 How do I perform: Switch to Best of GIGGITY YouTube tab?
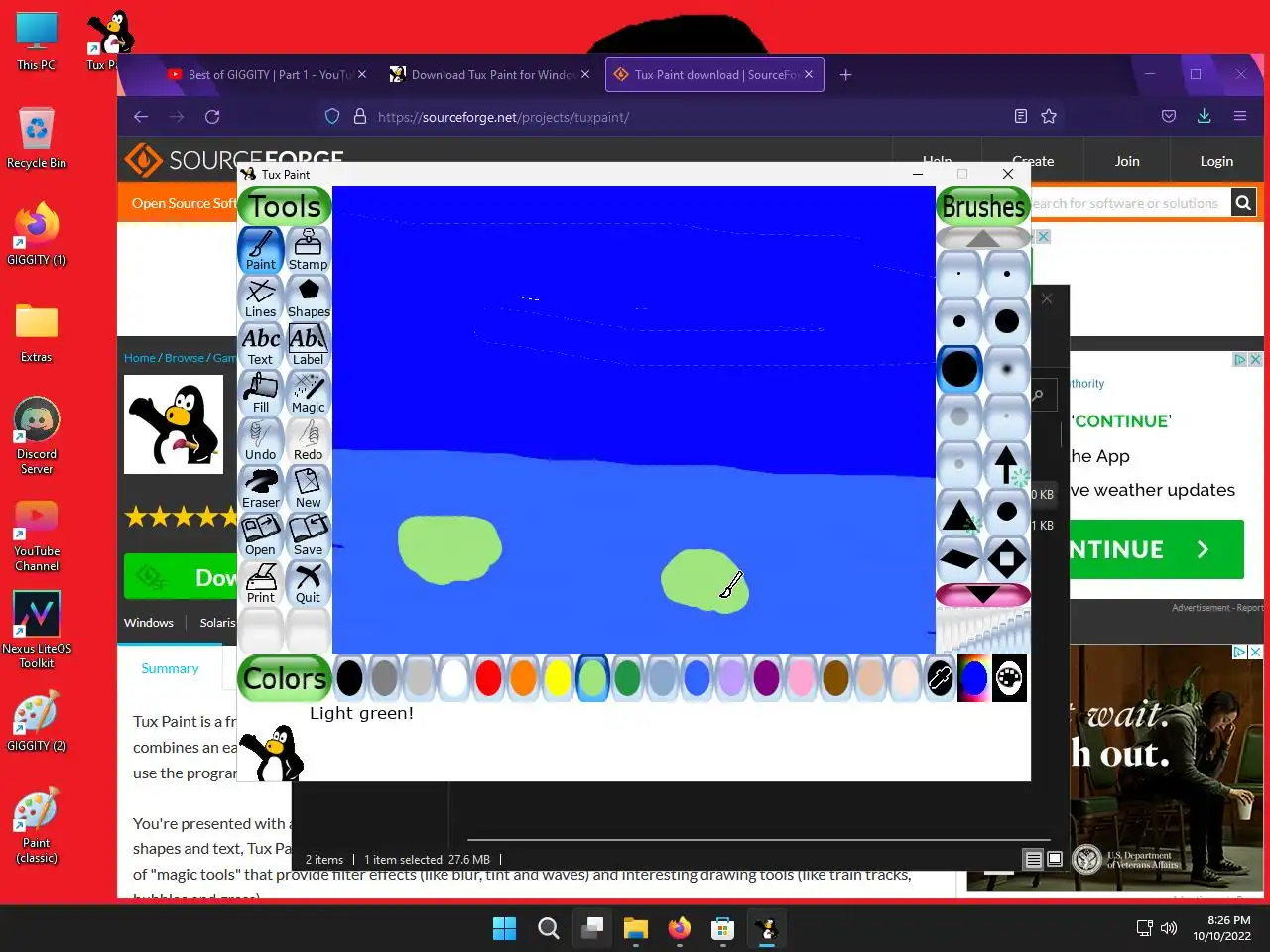coord(267,74)
